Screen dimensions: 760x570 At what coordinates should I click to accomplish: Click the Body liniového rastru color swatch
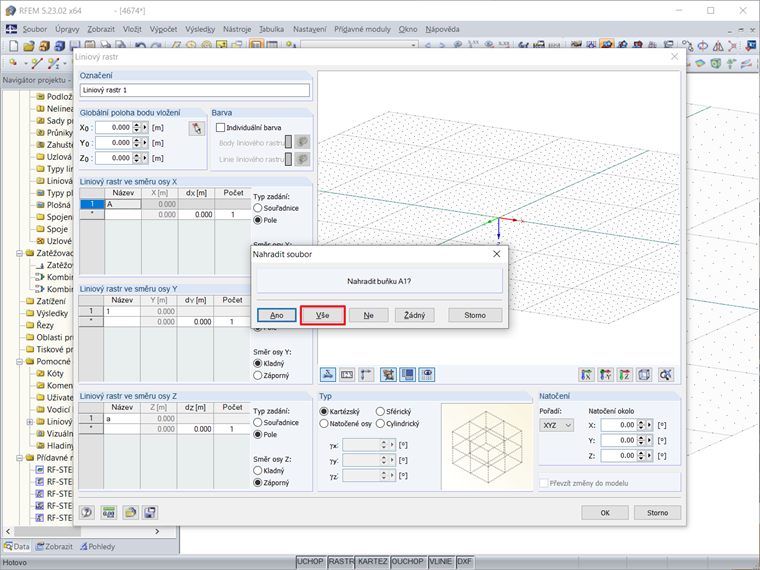pyautogui.click(x=289, y=142)
